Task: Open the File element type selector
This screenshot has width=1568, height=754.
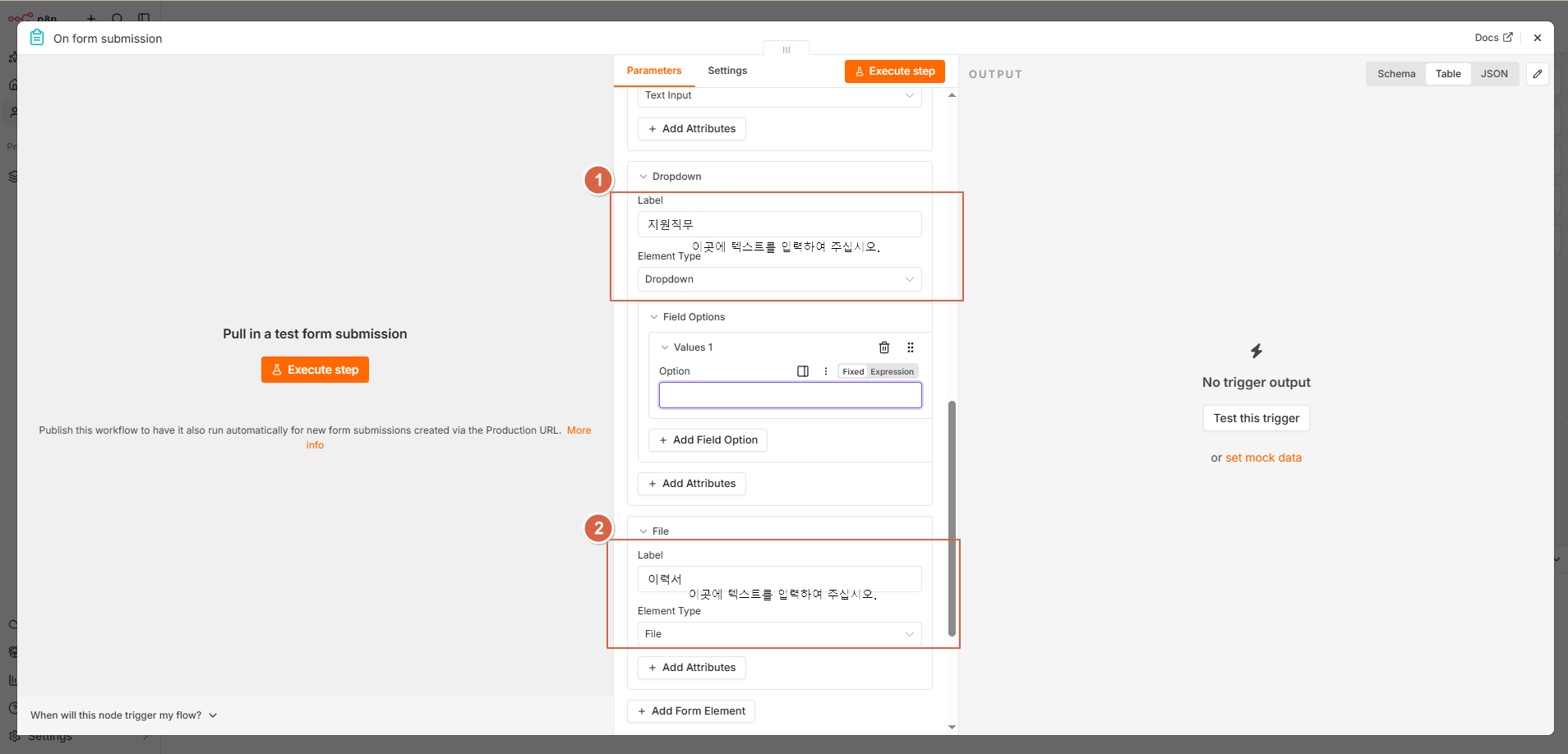Action: pos(779,634)
